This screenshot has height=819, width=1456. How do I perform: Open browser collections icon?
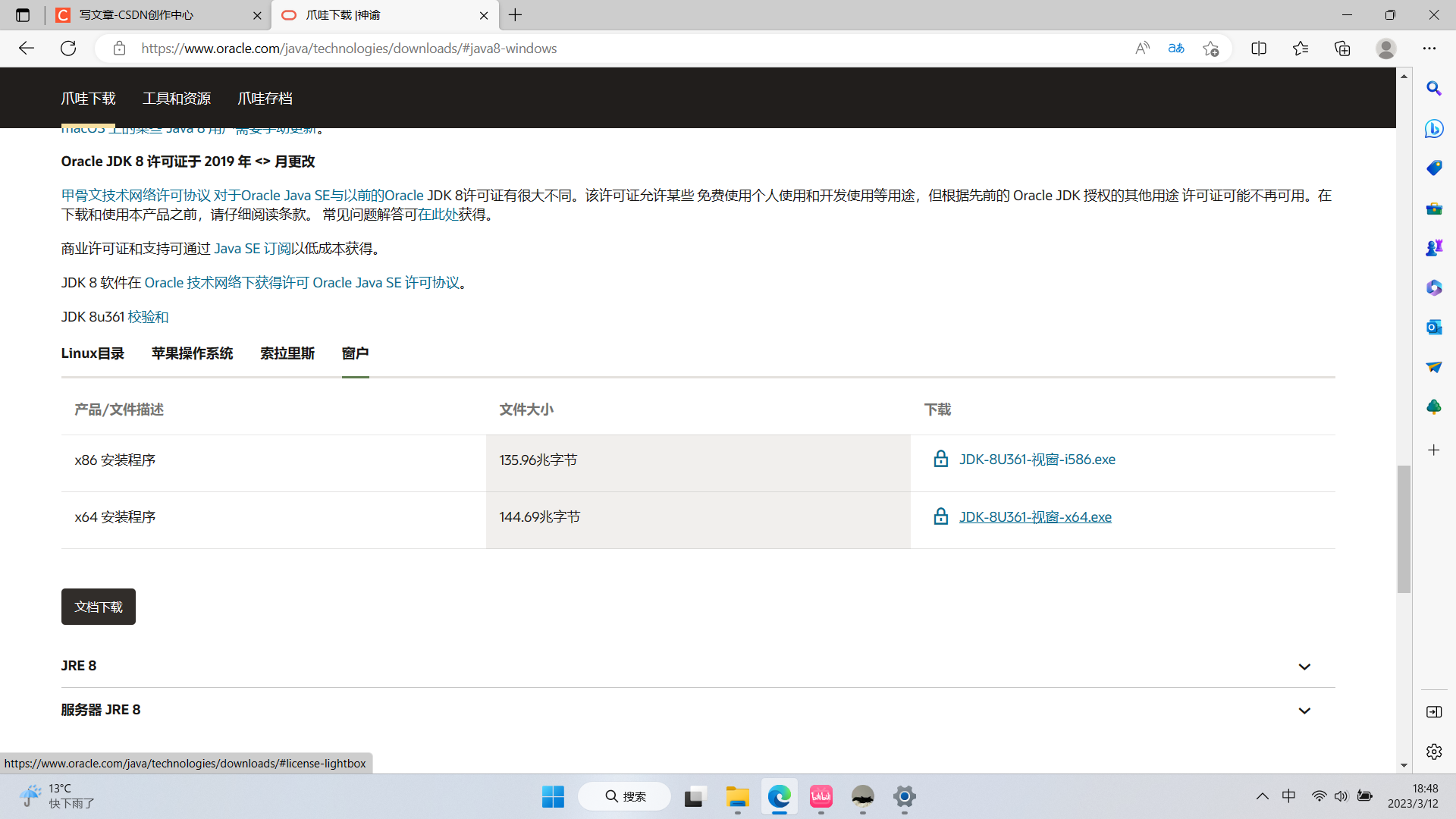(1342, 49)
